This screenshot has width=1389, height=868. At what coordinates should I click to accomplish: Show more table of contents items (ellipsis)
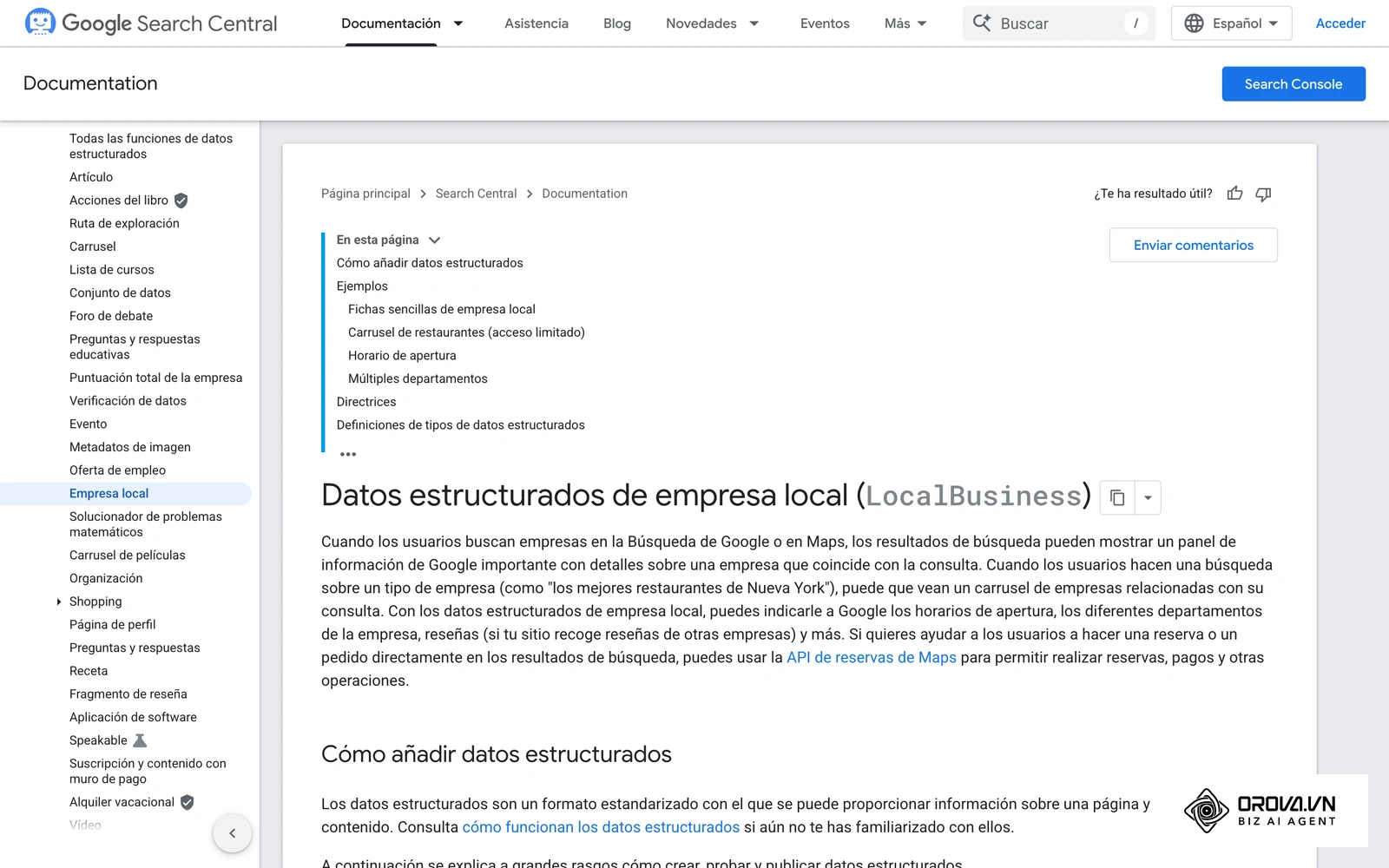[348, 454]
